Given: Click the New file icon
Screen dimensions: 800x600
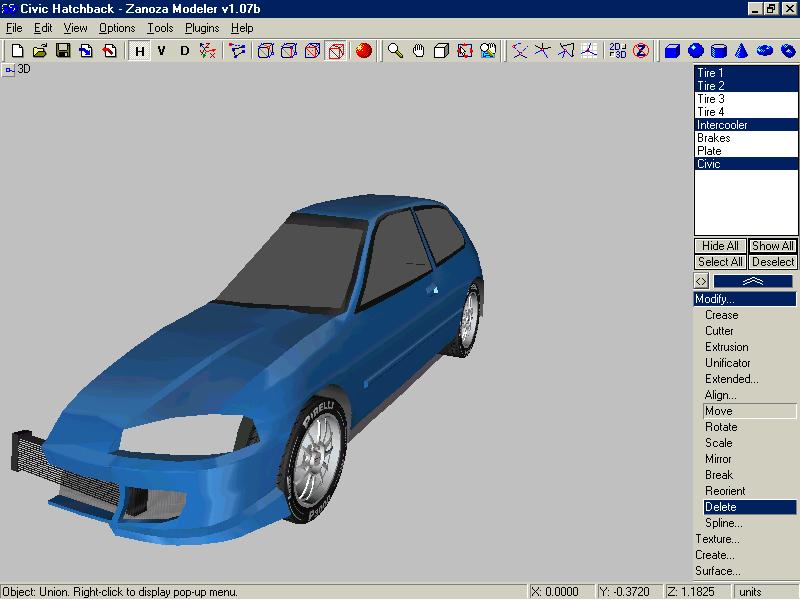Looking at the screenshot, I should [17, 51].
